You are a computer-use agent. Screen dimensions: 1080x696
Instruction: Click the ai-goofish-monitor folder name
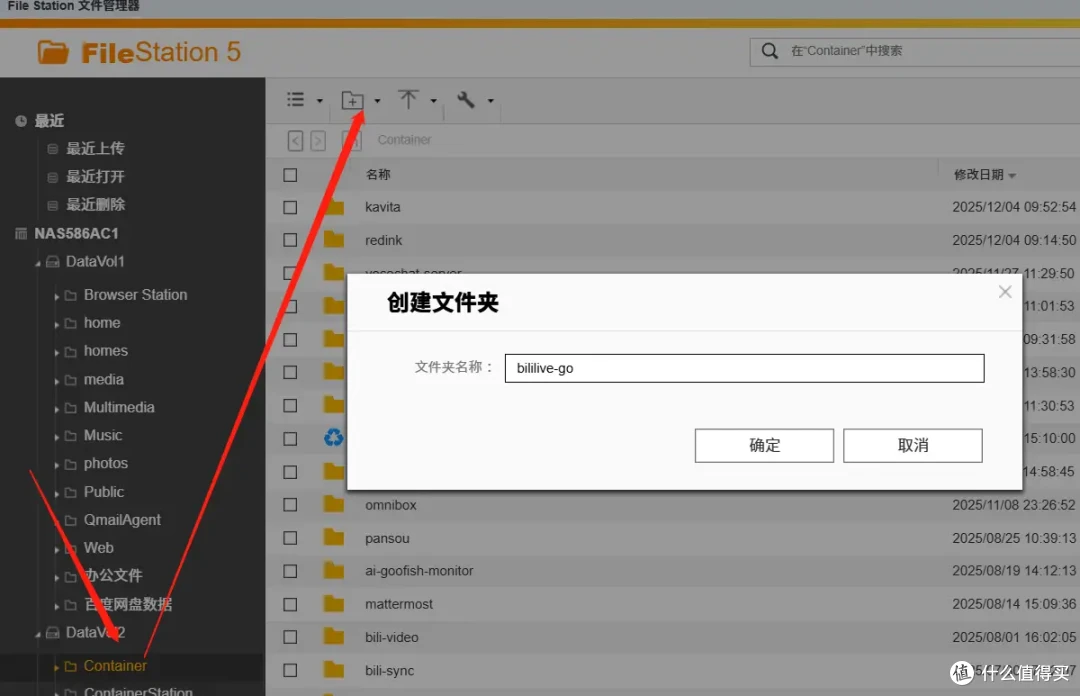[x=419, y=571]
